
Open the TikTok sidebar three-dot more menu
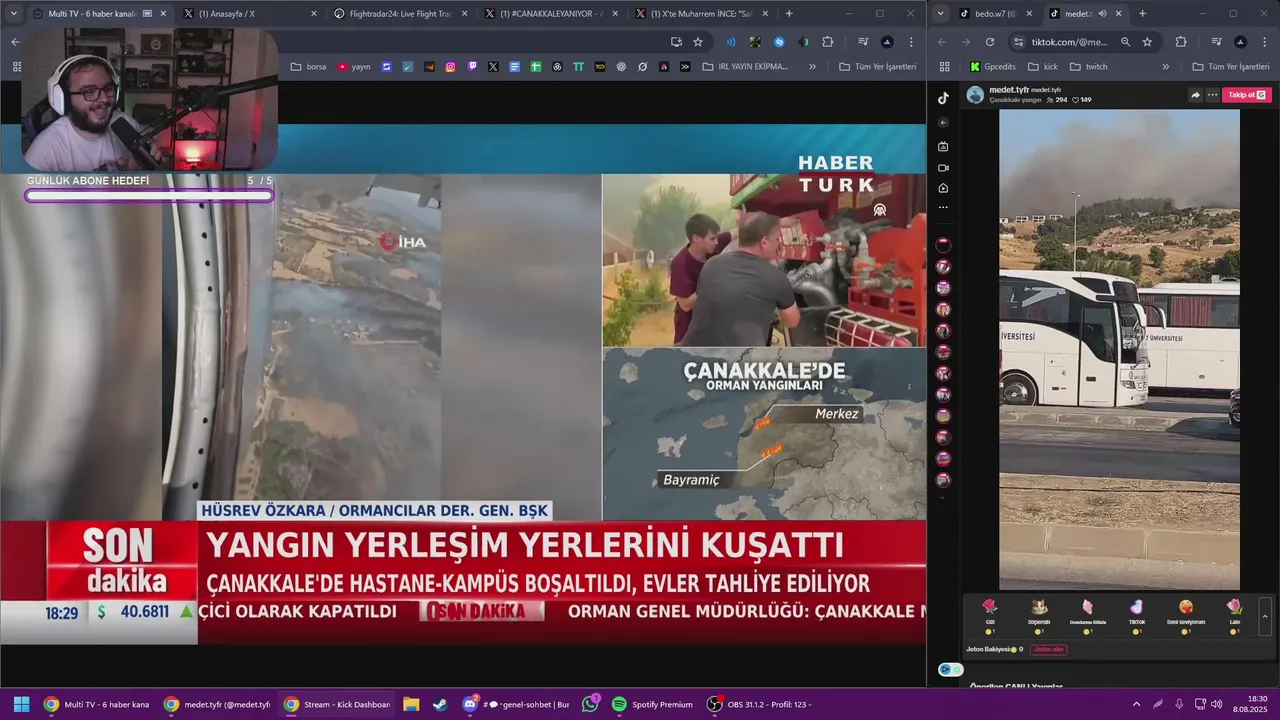(x=943, y=208)
